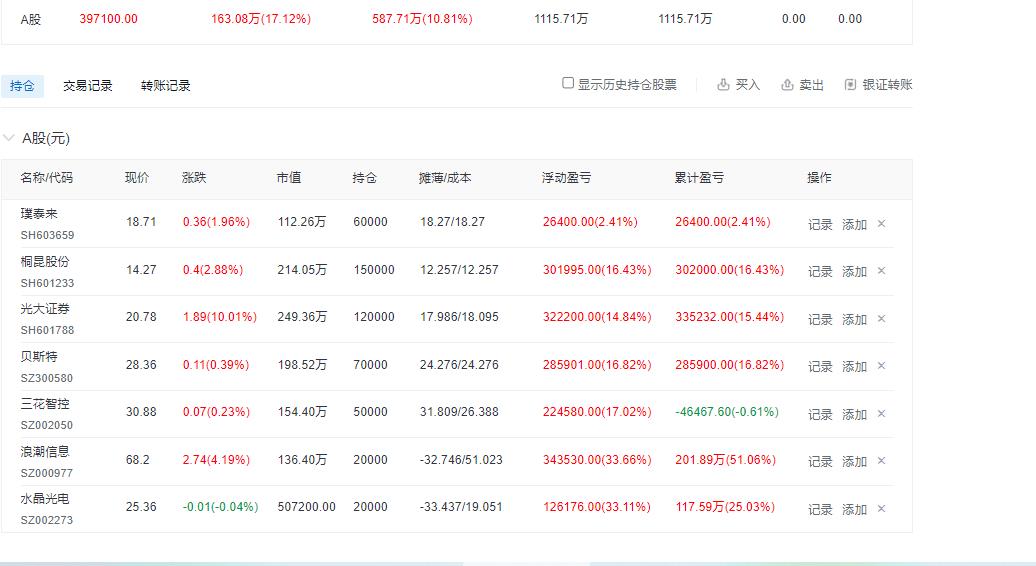
Task: Remove the 光大证券 row with its X icon
Action: [x=881, y=319]
